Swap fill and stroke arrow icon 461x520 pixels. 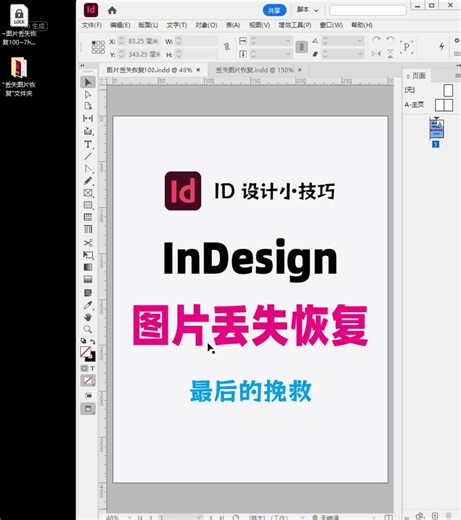[92, 341]
